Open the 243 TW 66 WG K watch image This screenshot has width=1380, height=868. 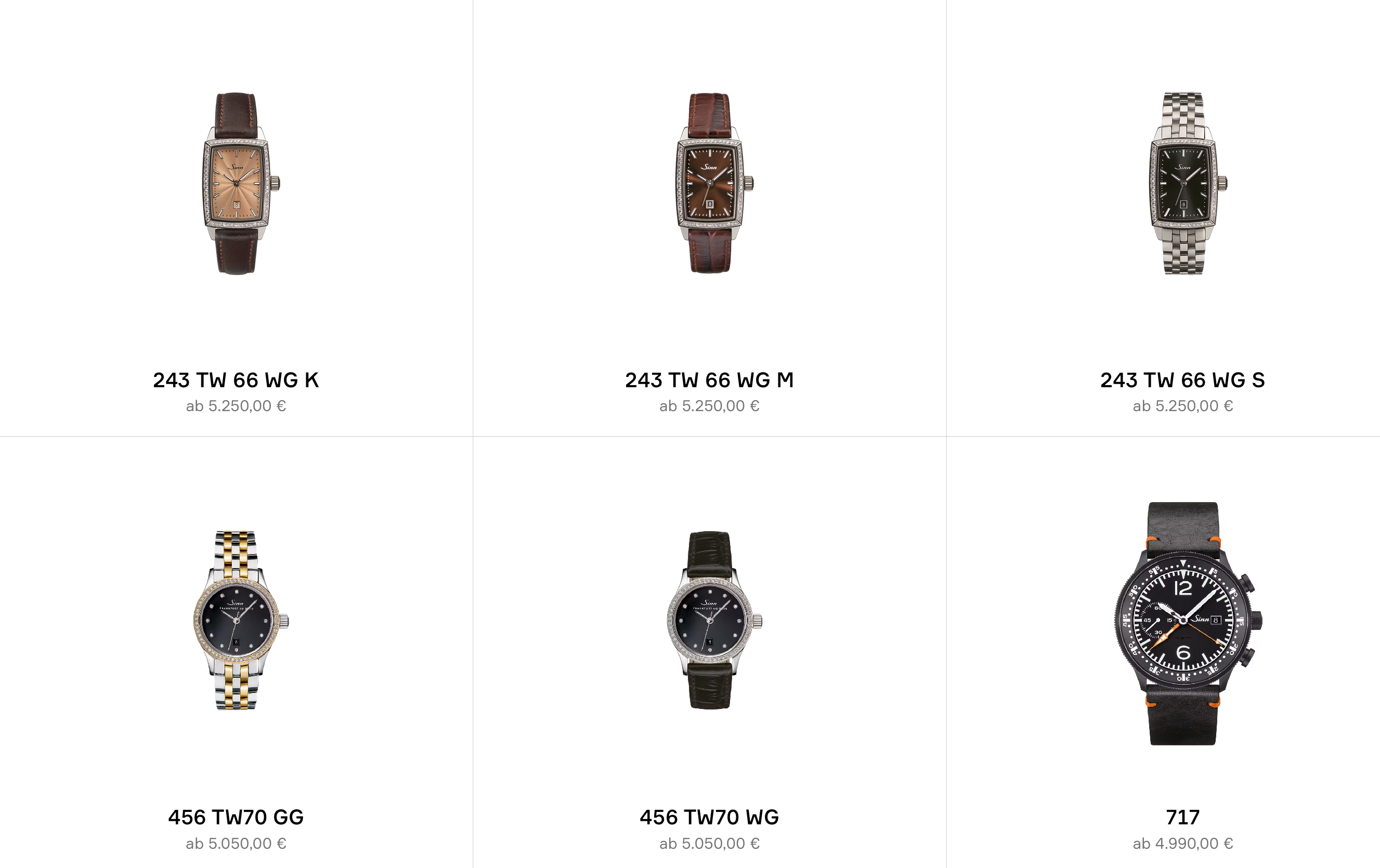tap(241, 183)
